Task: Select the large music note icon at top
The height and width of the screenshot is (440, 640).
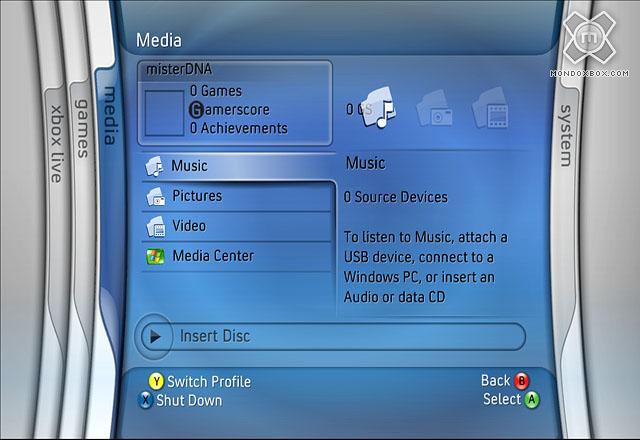Action: click(381, 109)
